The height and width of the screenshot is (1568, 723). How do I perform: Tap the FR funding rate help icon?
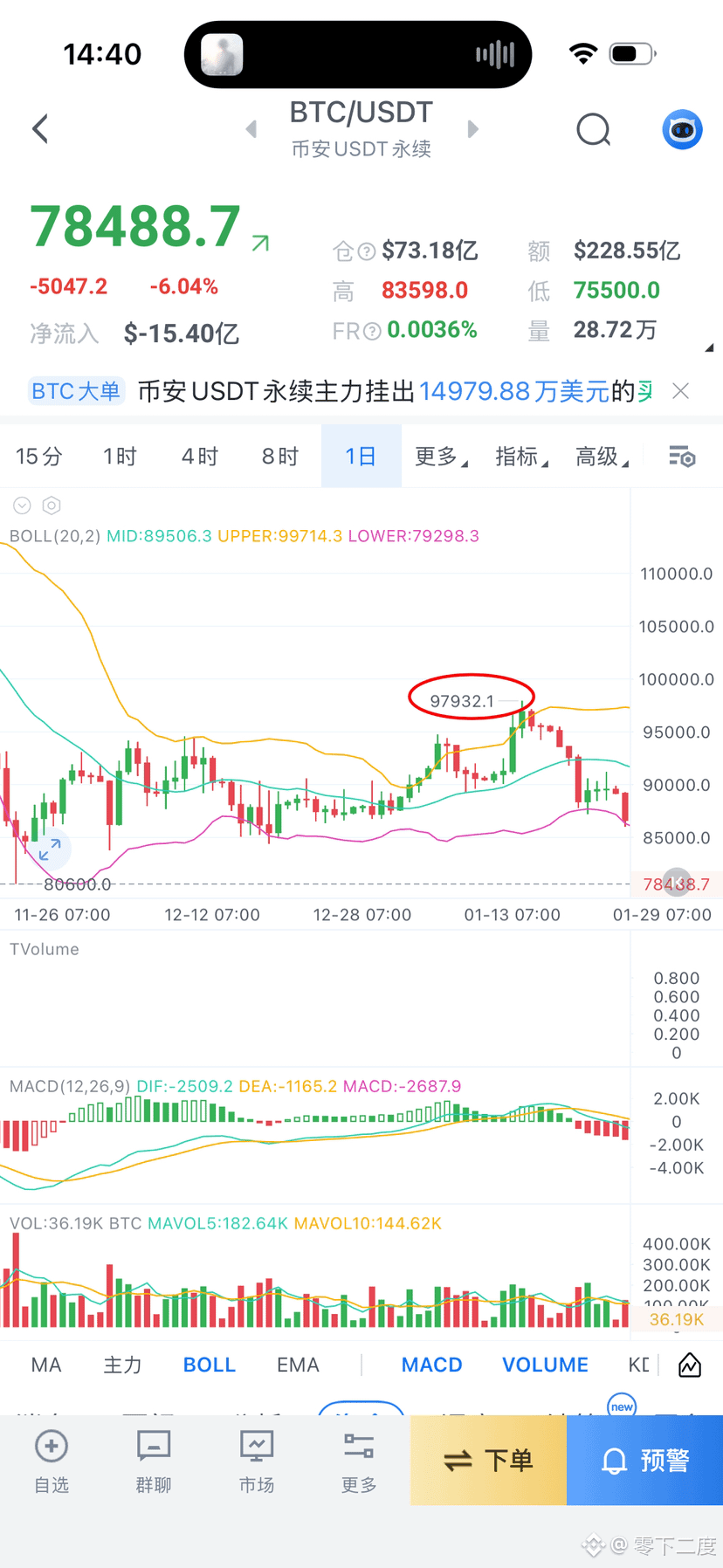[x=373, y=331]
